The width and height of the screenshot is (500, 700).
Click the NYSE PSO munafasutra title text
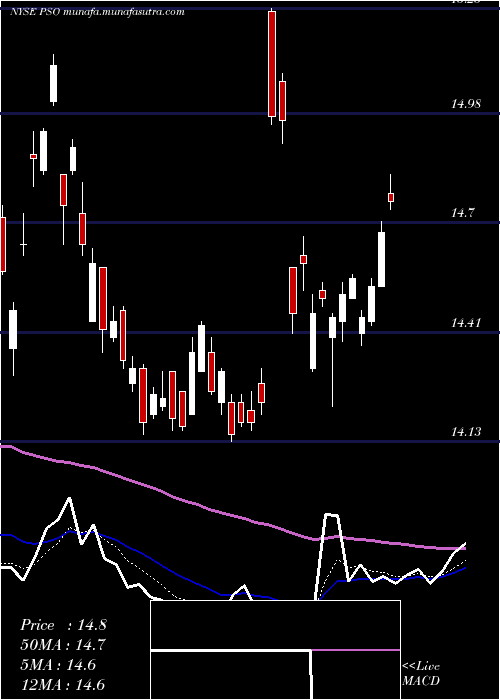coord(97,12)
